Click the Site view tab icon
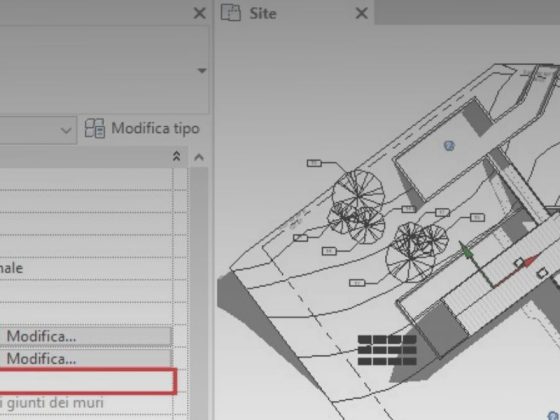560x420 pixels. [230, 12]
